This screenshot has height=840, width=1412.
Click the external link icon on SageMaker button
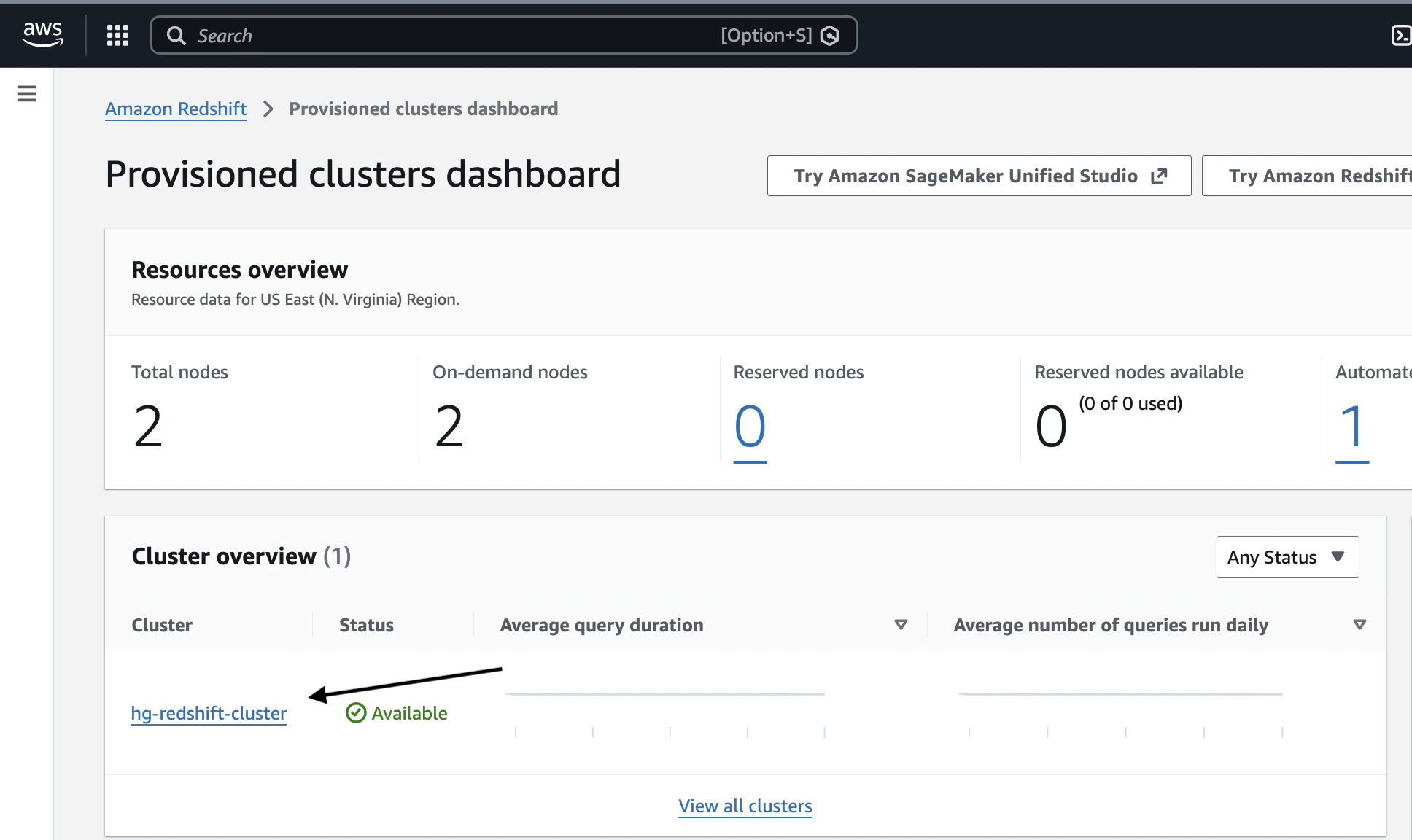[1160, 175]
